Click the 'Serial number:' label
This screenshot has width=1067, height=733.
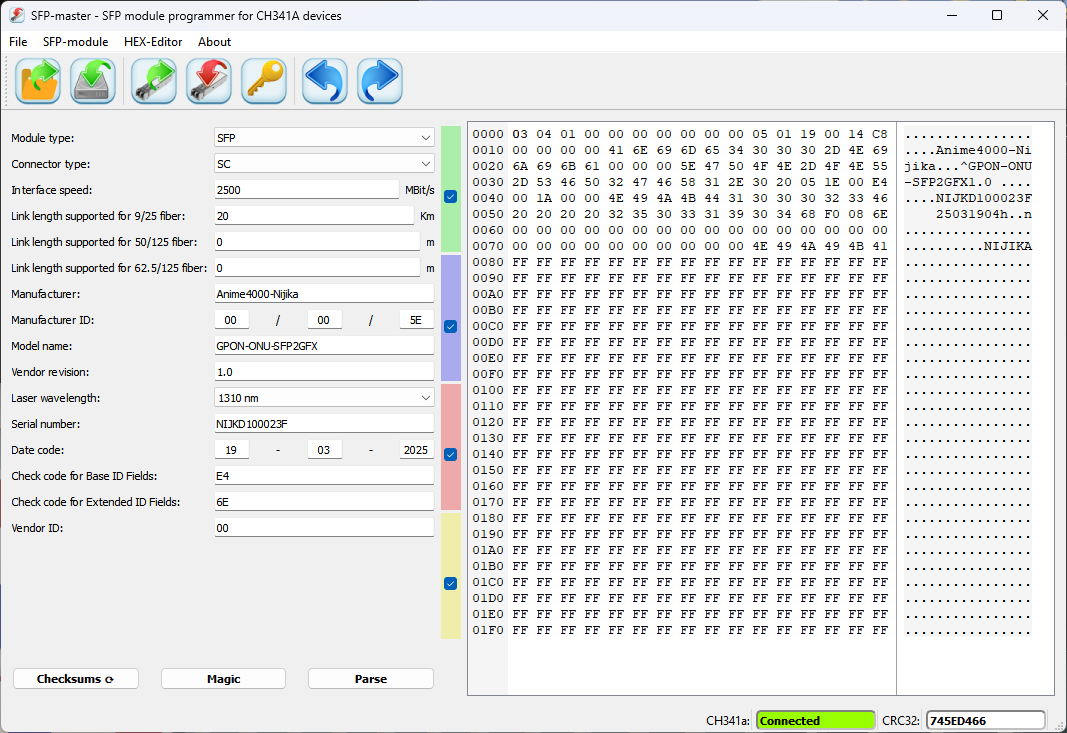pos(46,423)
